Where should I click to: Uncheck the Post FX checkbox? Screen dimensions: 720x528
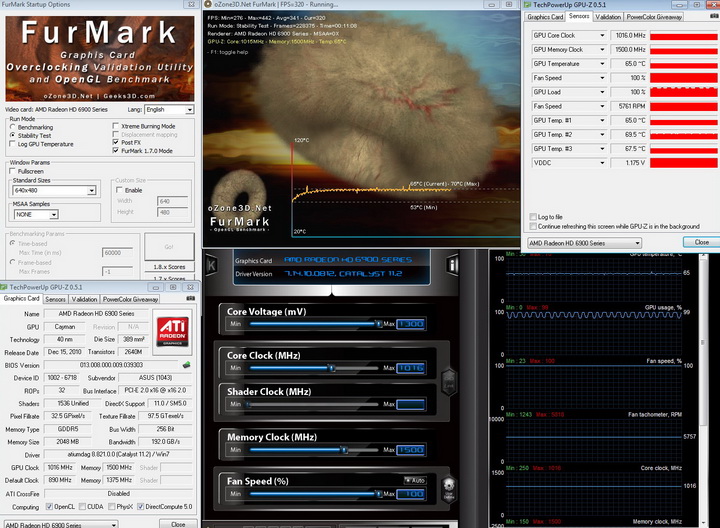point(116,143)
